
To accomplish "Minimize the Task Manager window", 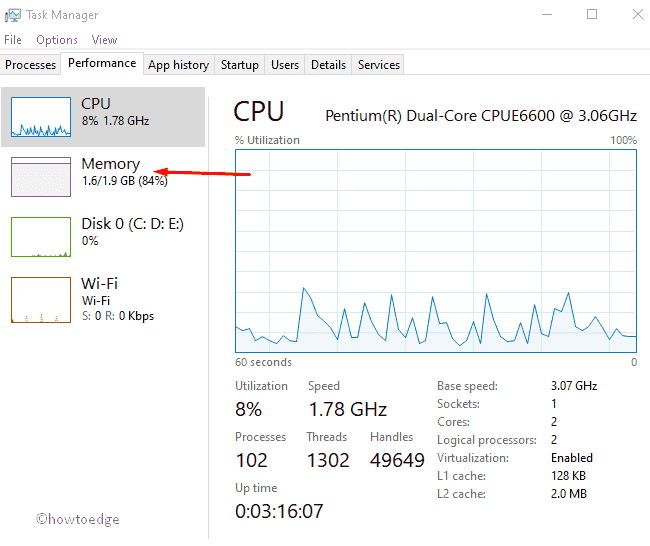I will [547, 14].
